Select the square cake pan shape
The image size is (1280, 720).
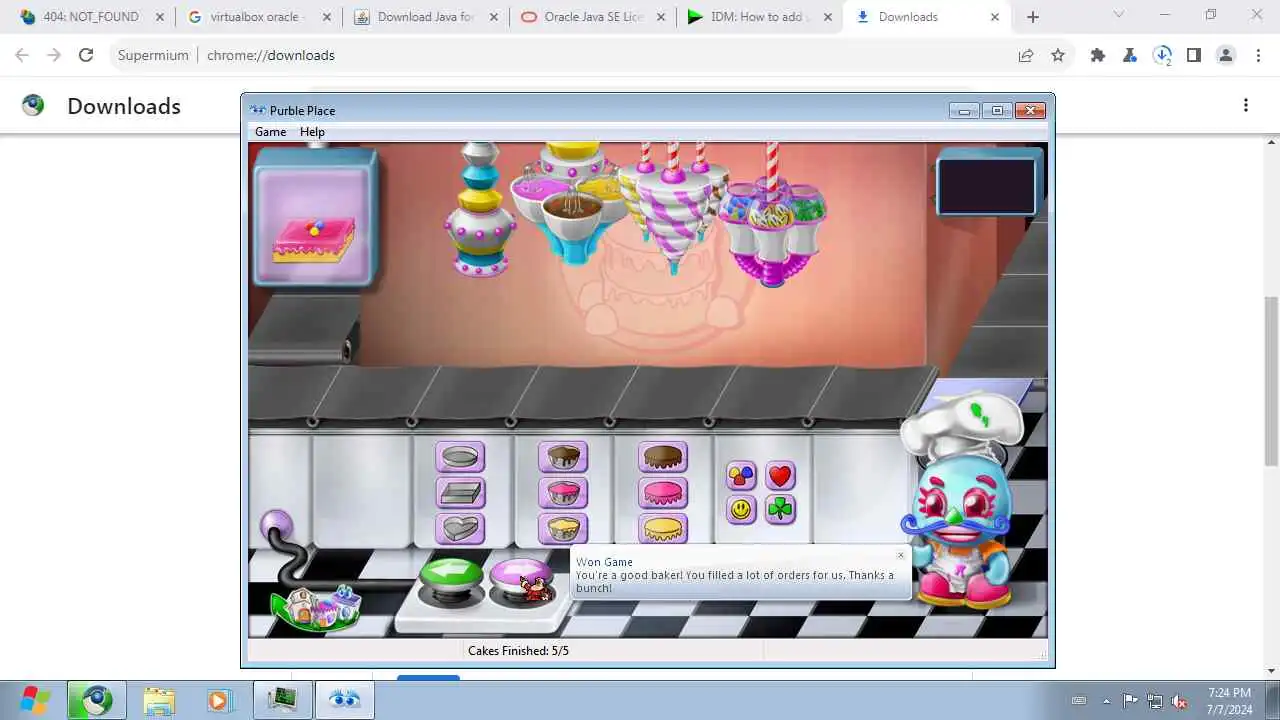(x=460, y=493)
